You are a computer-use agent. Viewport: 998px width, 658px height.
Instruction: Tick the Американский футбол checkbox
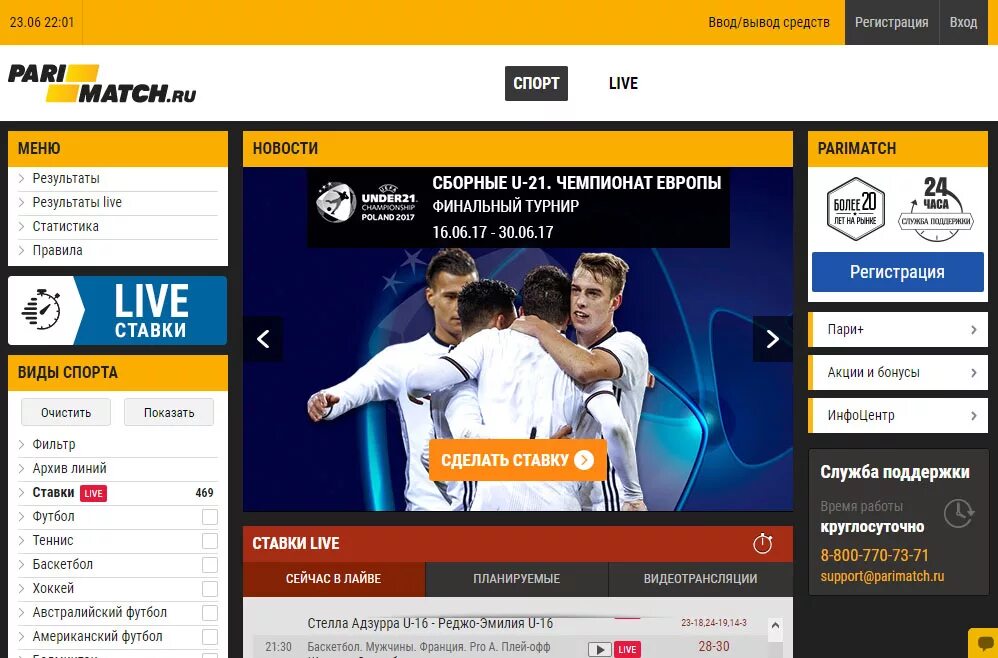point(209,637)
